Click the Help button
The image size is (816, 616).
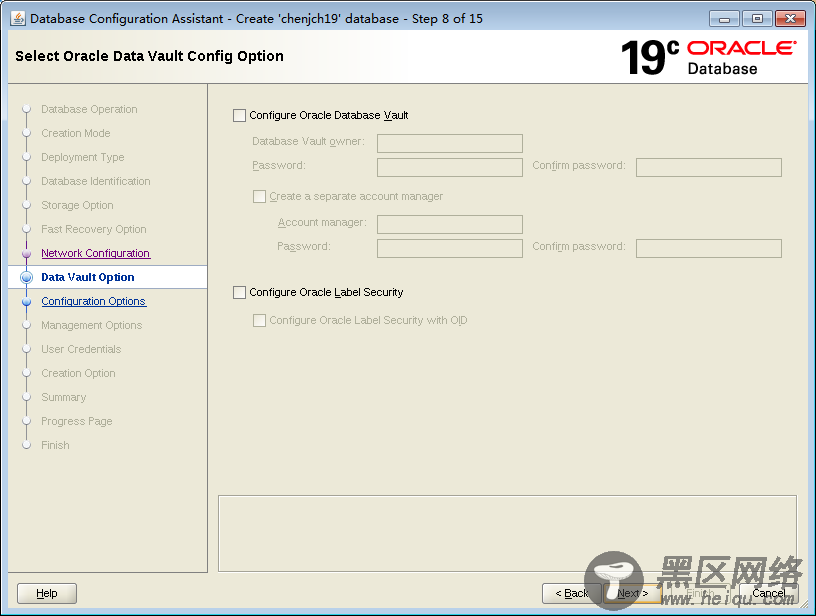47,593
